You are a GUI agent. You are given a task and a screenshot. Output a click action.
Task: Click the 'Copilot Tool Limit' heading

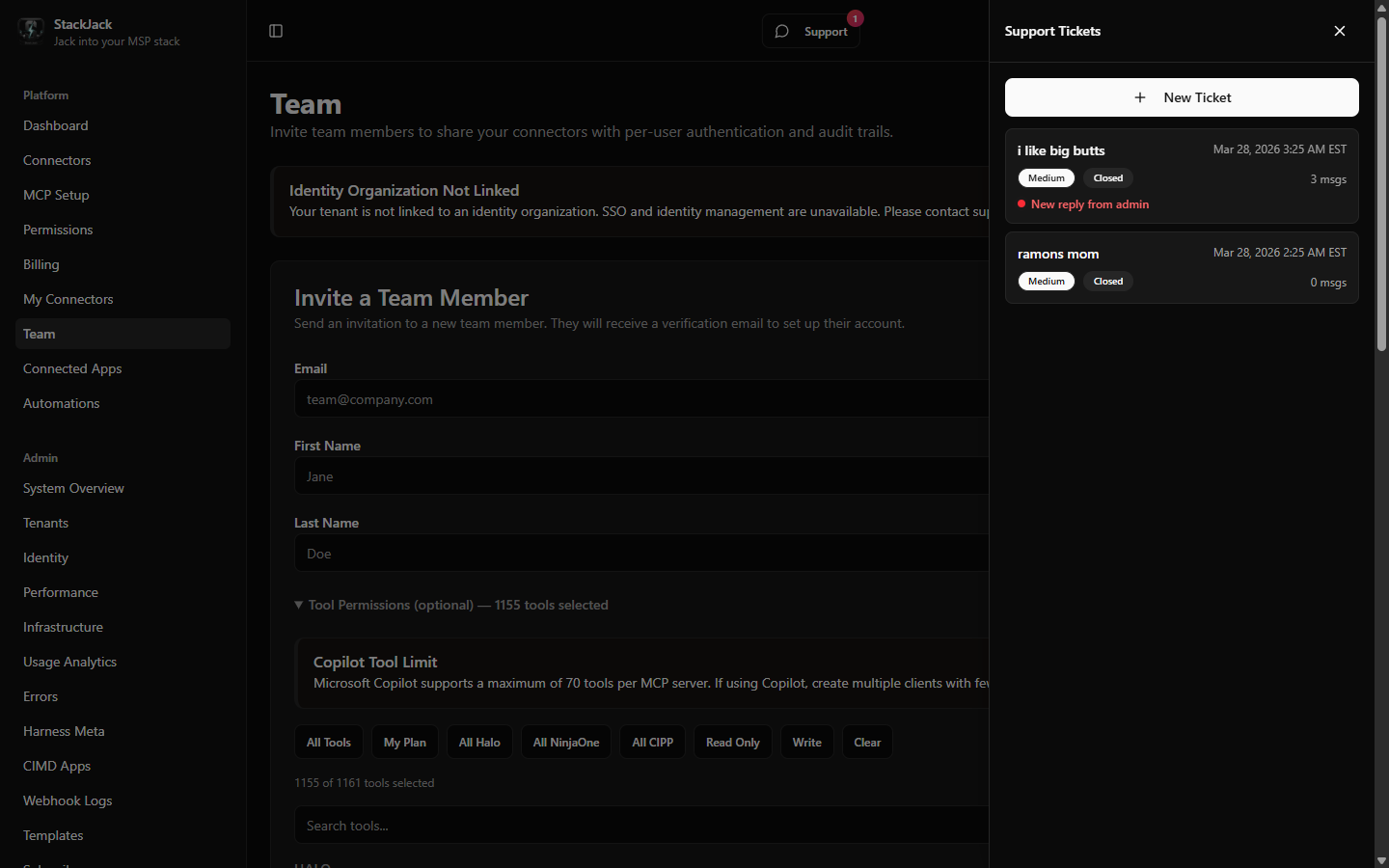click(375, 662)
